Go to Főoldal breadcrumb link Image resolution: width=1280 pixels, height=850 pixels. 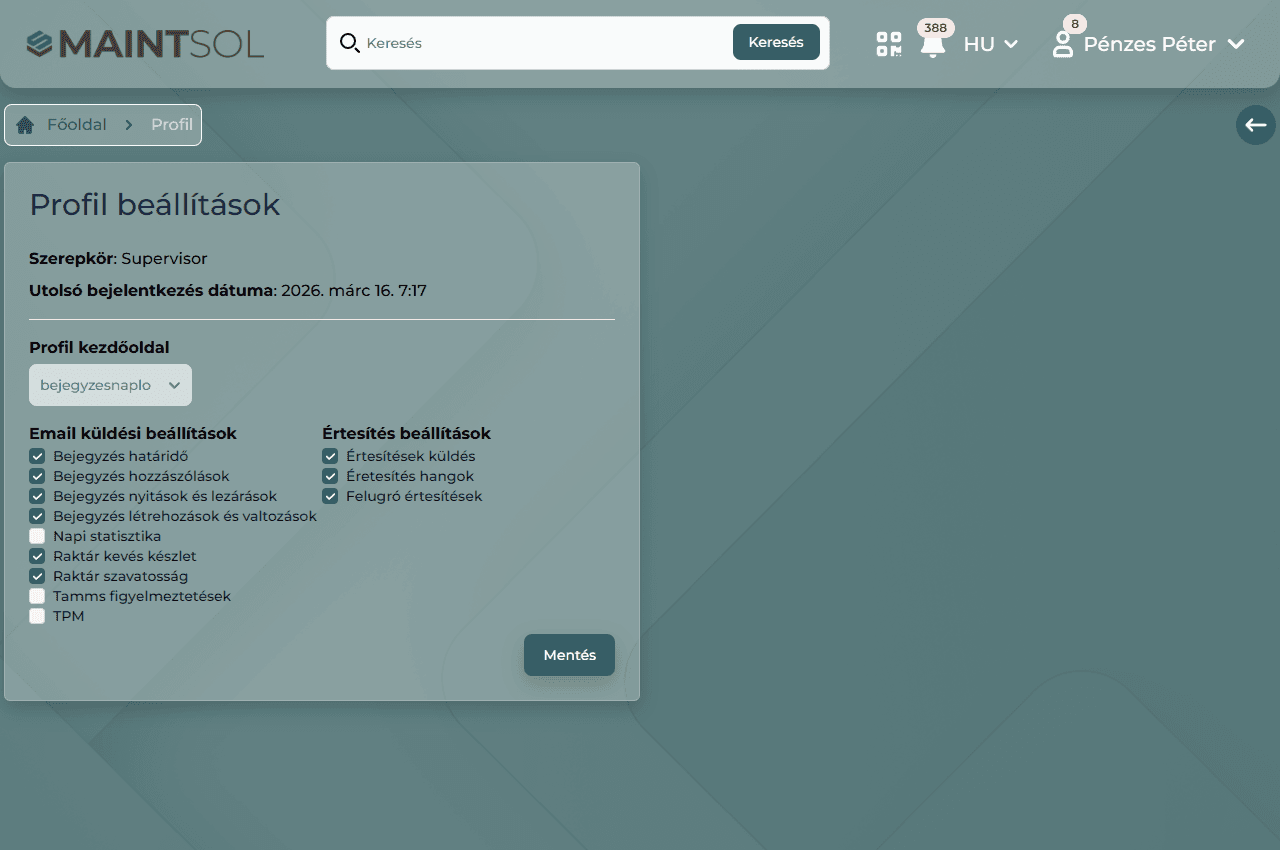[77, 125]
